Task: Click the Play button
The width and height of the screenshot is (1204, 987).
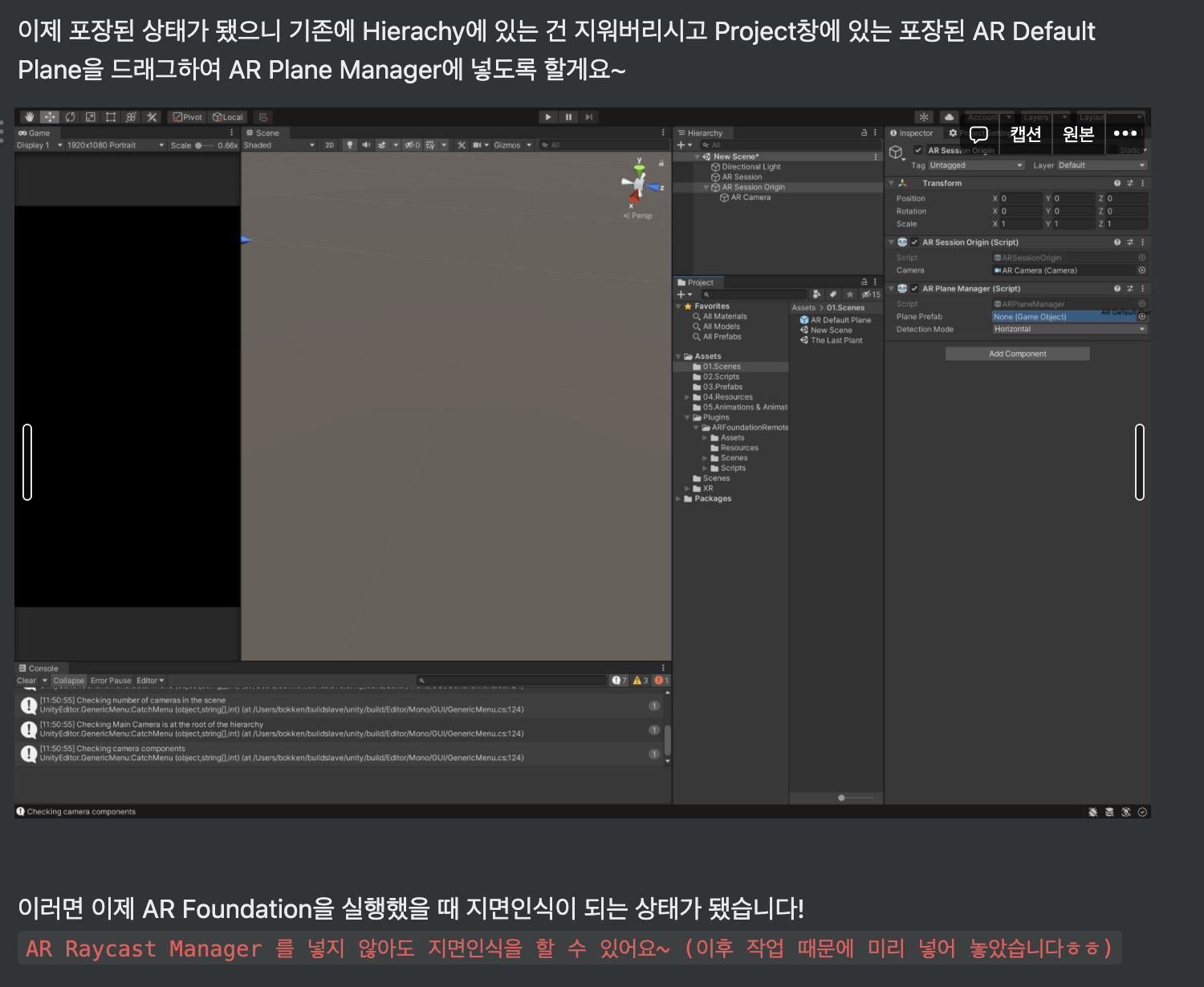Action: pos(548,117)
